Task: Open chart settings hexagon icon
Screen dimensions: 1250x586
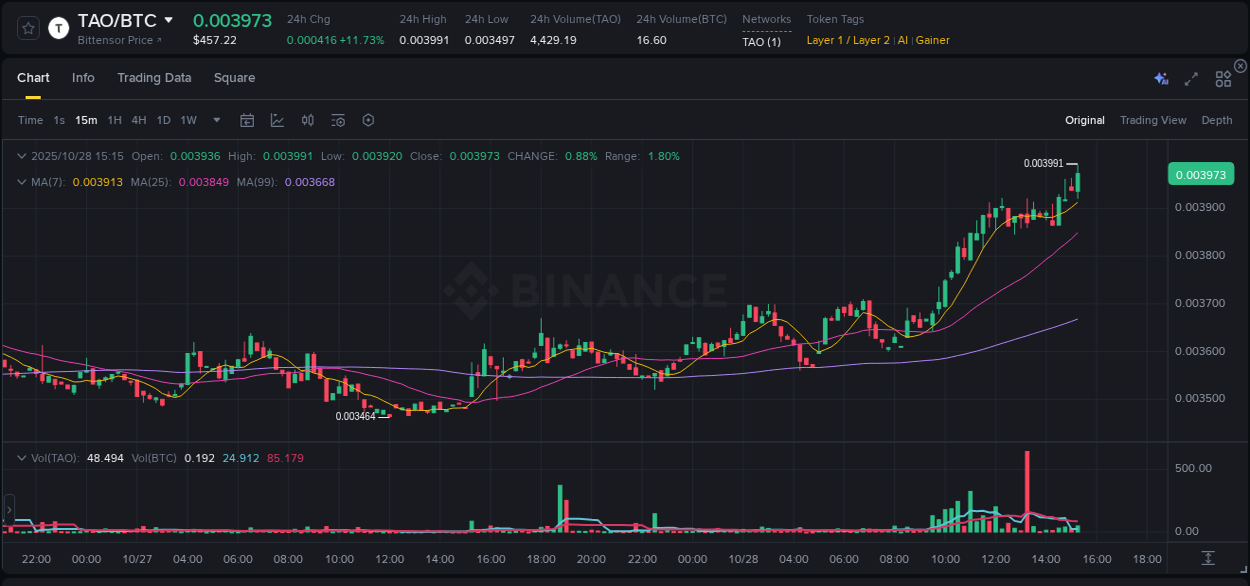Action: (368, 120)
